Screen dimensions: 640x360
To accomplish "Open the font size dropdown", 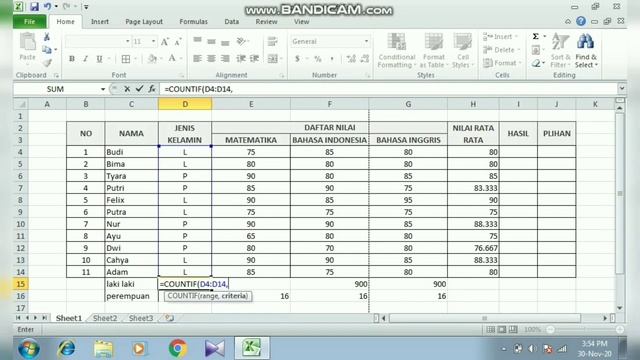I will [x=153, y=42].
